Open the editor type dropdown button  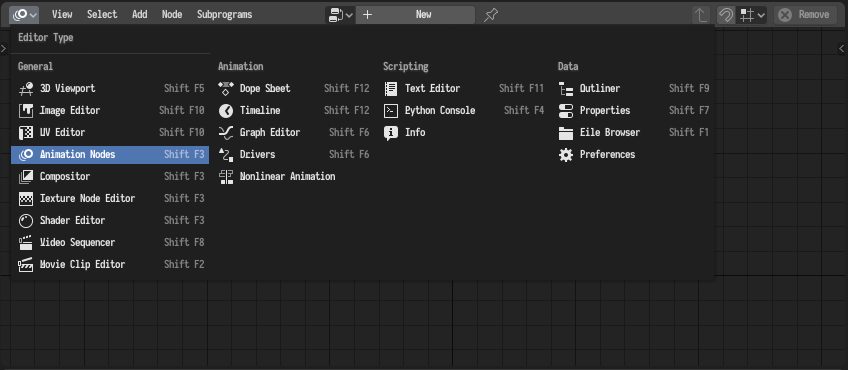tap(25, 15)
